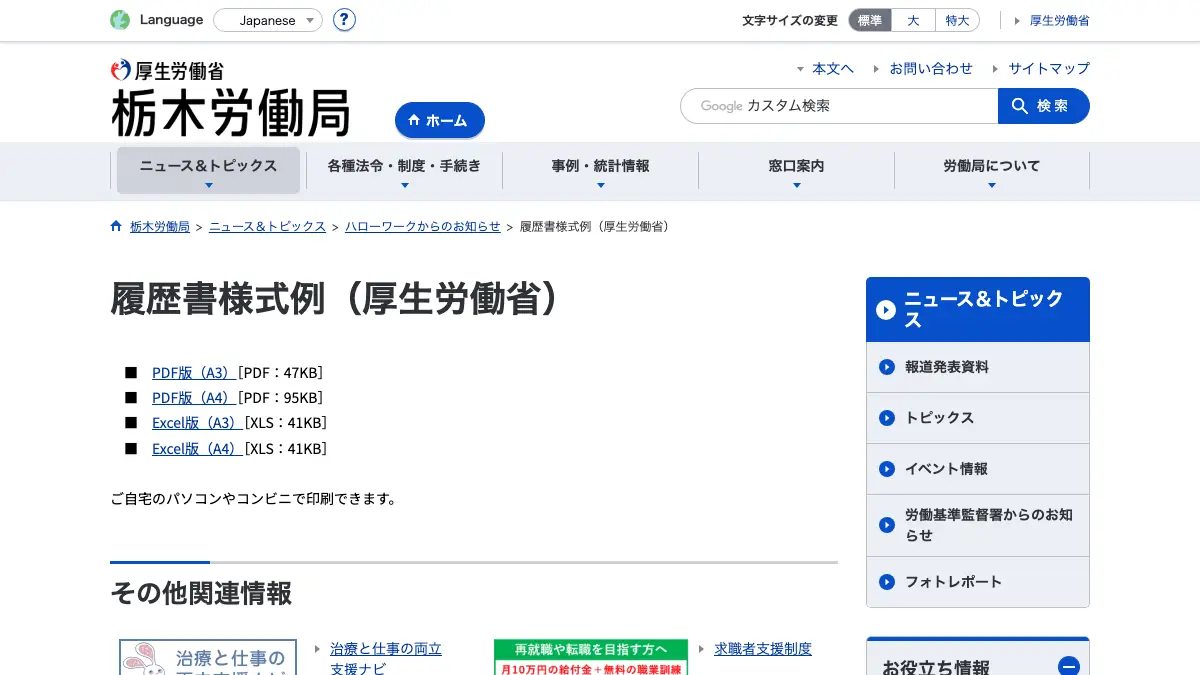
Task: Open トピックス sidebar item
Action: point(978,418)
